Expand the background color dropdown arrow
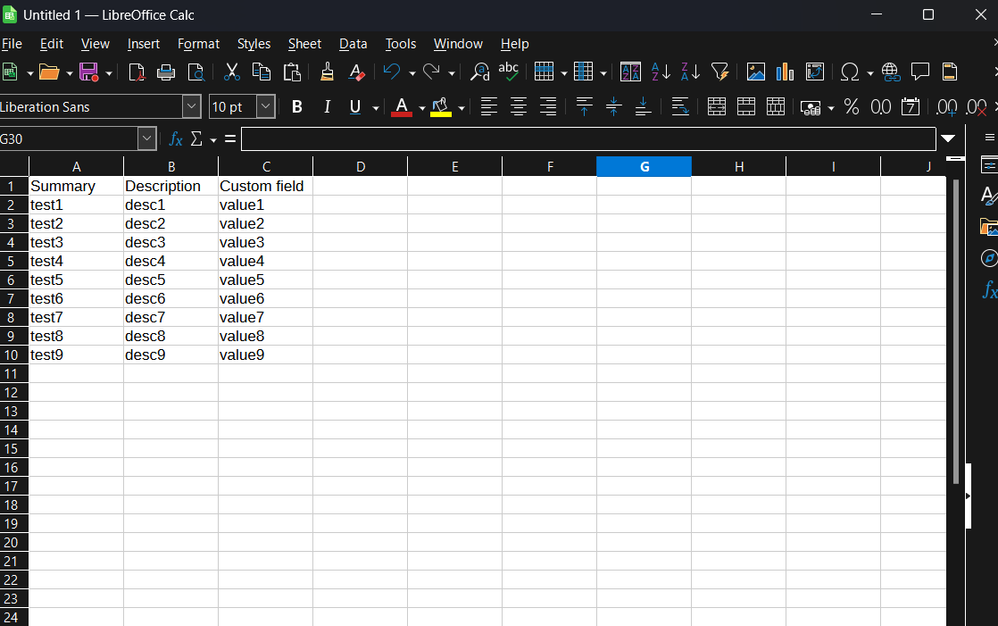This screenshot has height=626, width=998. 461,108
